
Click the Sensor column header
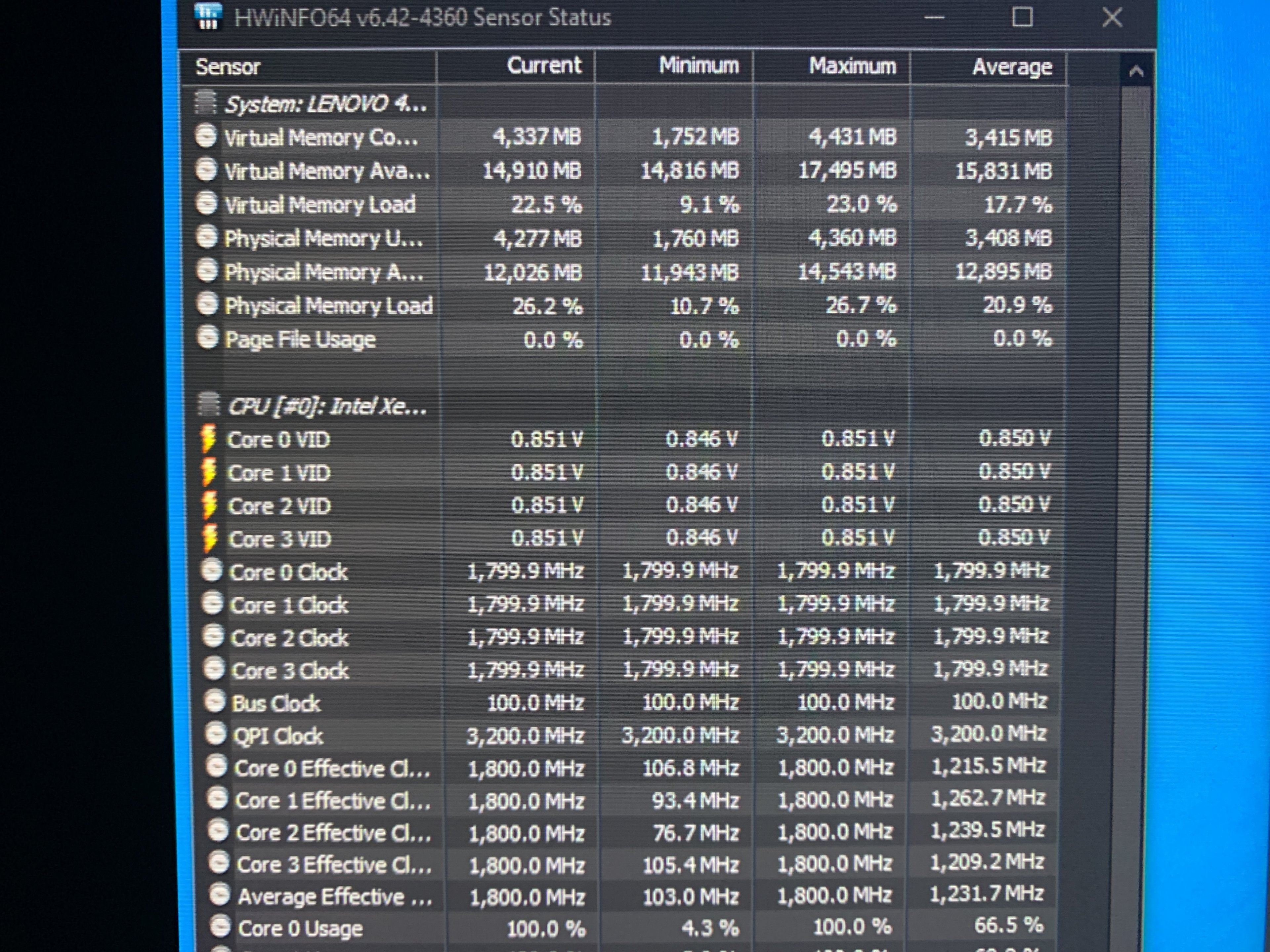pyautogui.click(x=228, y=67)
